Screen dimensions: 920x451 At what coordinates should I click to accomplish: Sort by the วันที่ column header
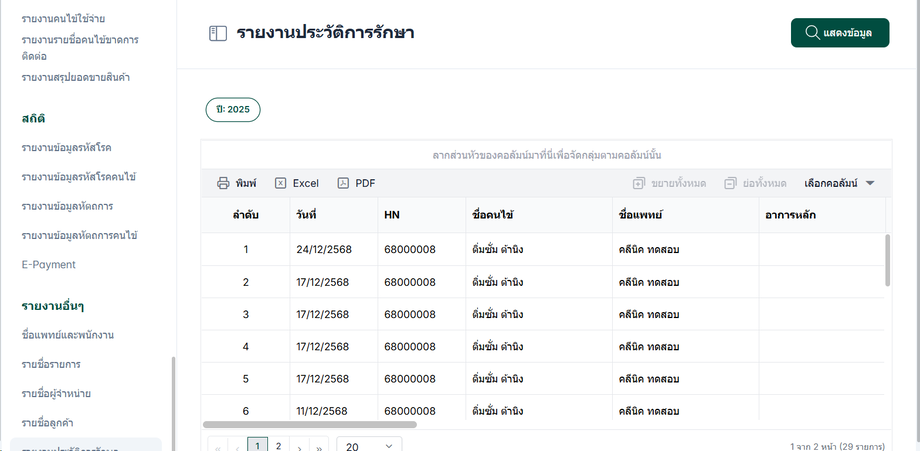coord(307,216)
